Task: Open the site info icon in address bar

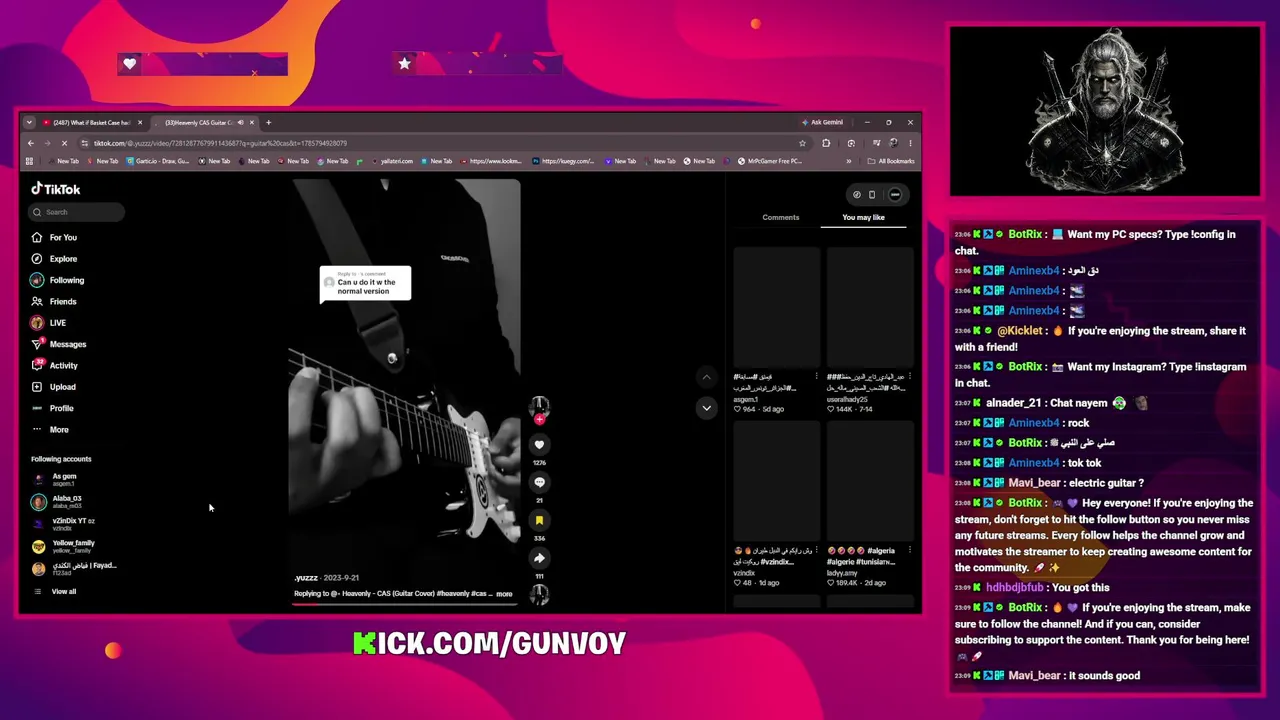Action: (x=85, y=143)
